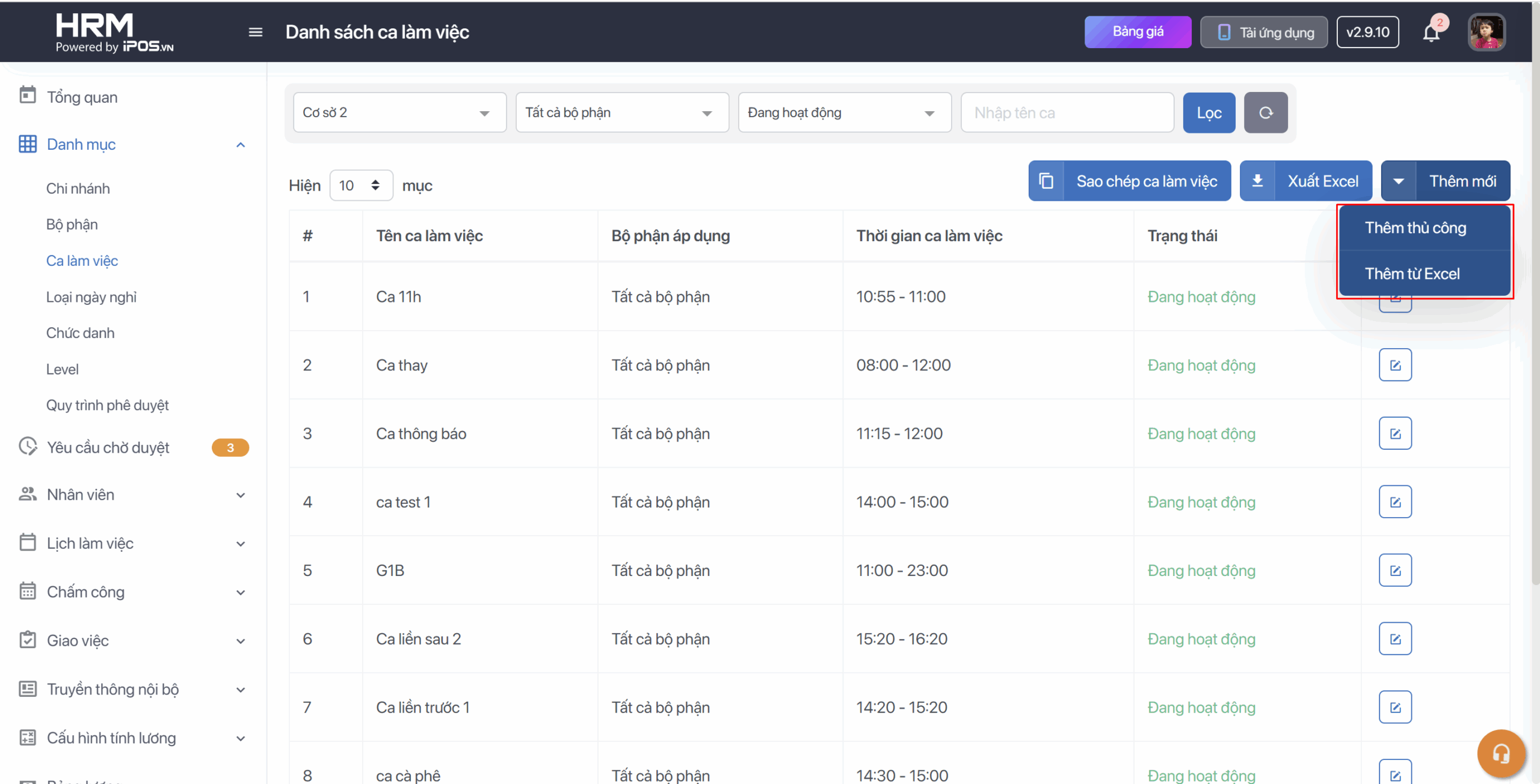Image resolution: width=1540 pixels, height=784 pixels.
Task: Click the Nhập tên ca search field
Action: pyautogui.click(x=1067, y=112)
